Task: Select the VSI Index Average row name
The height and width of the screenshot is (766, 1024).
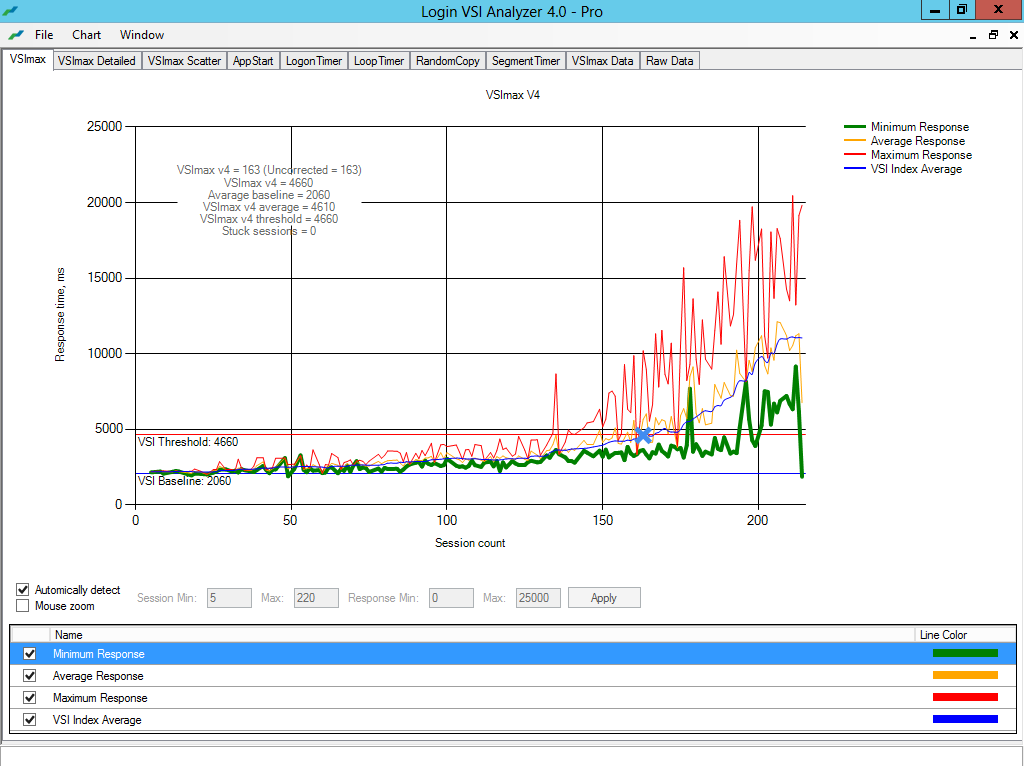Action: click(x=97, y=720)
